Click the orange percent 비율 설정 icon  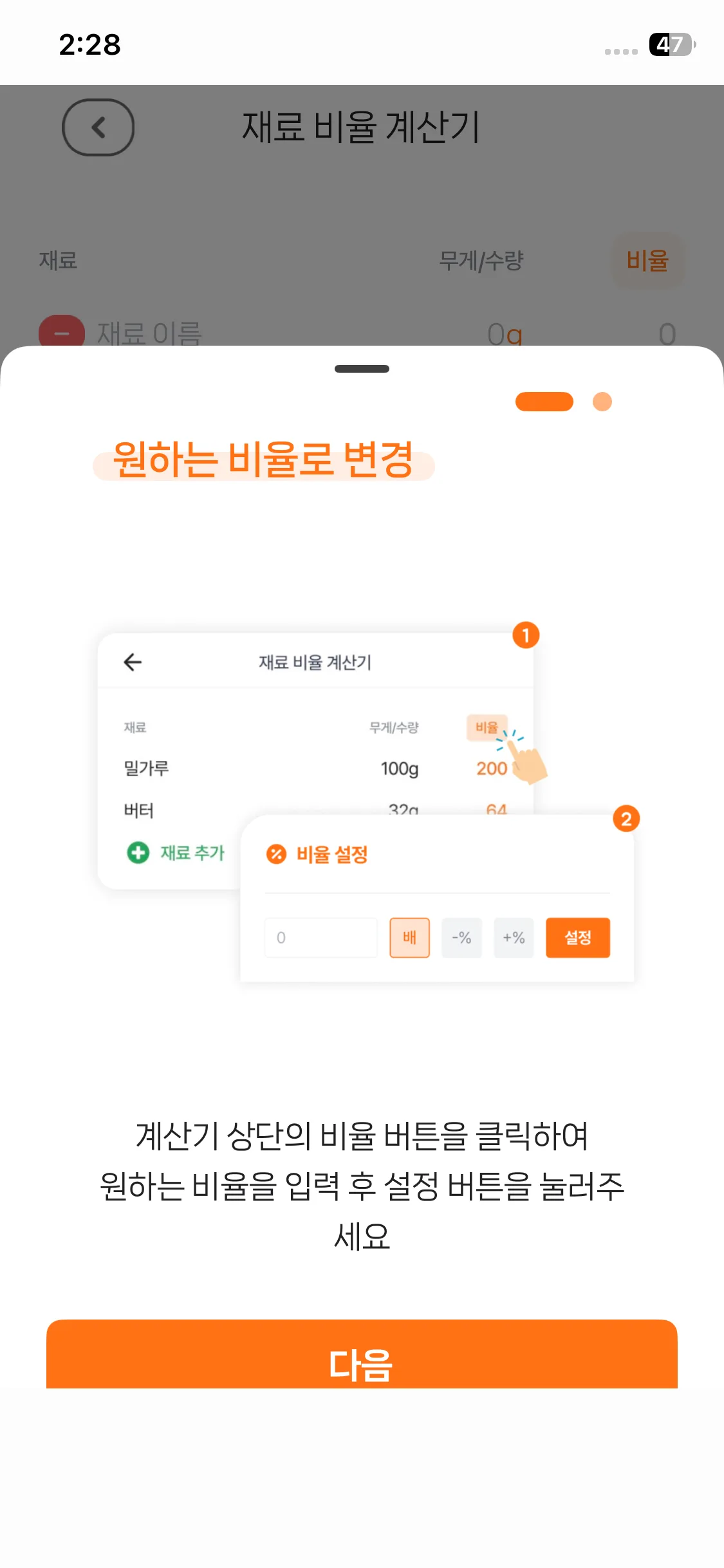point(276,854)
